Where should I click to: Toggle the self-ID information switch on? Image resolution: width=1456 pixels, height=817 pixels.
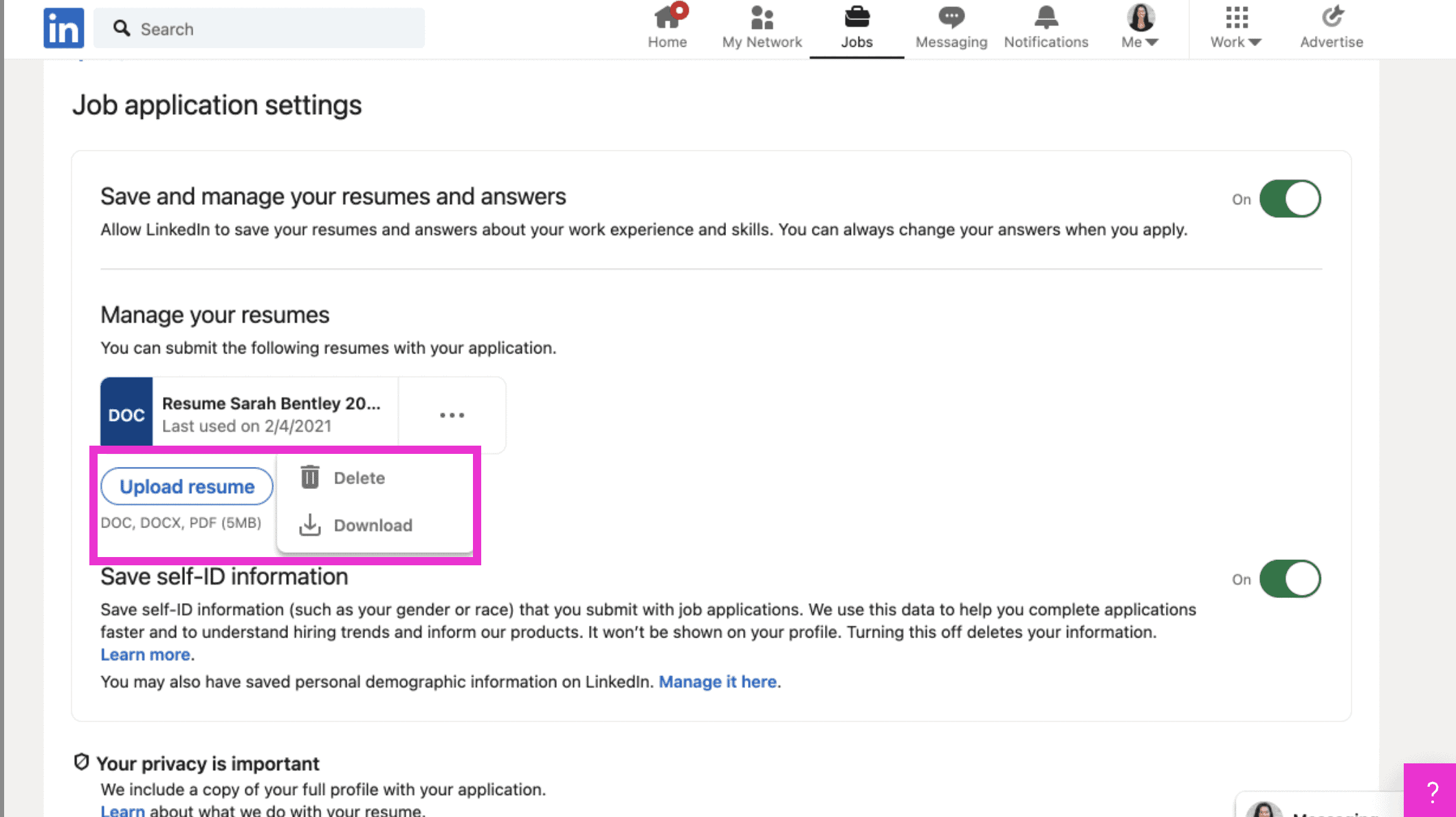pos(1291,578)
